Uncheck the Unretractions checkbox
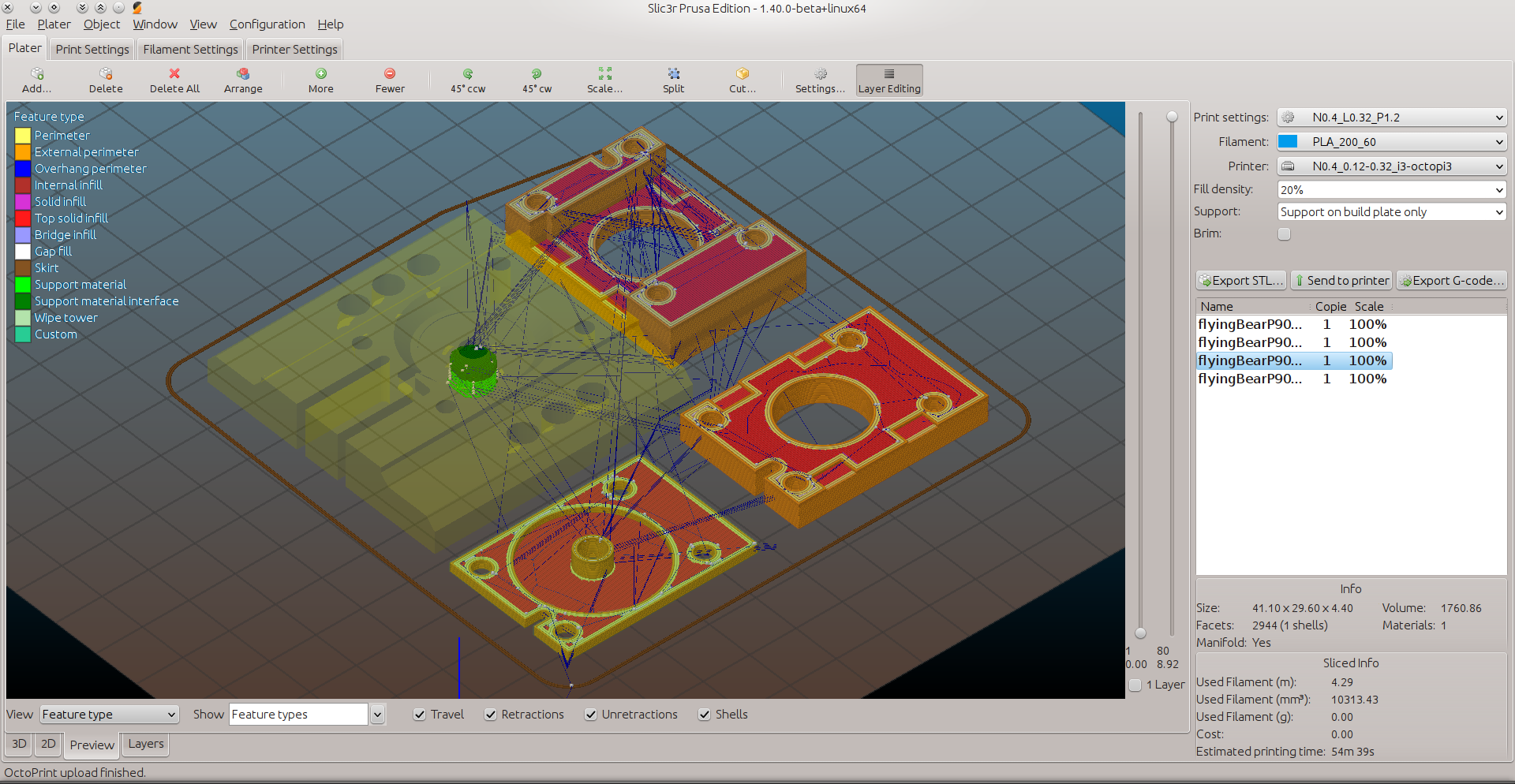The width and height of the screenshot is (1515, 784). [x=591, y=715]
